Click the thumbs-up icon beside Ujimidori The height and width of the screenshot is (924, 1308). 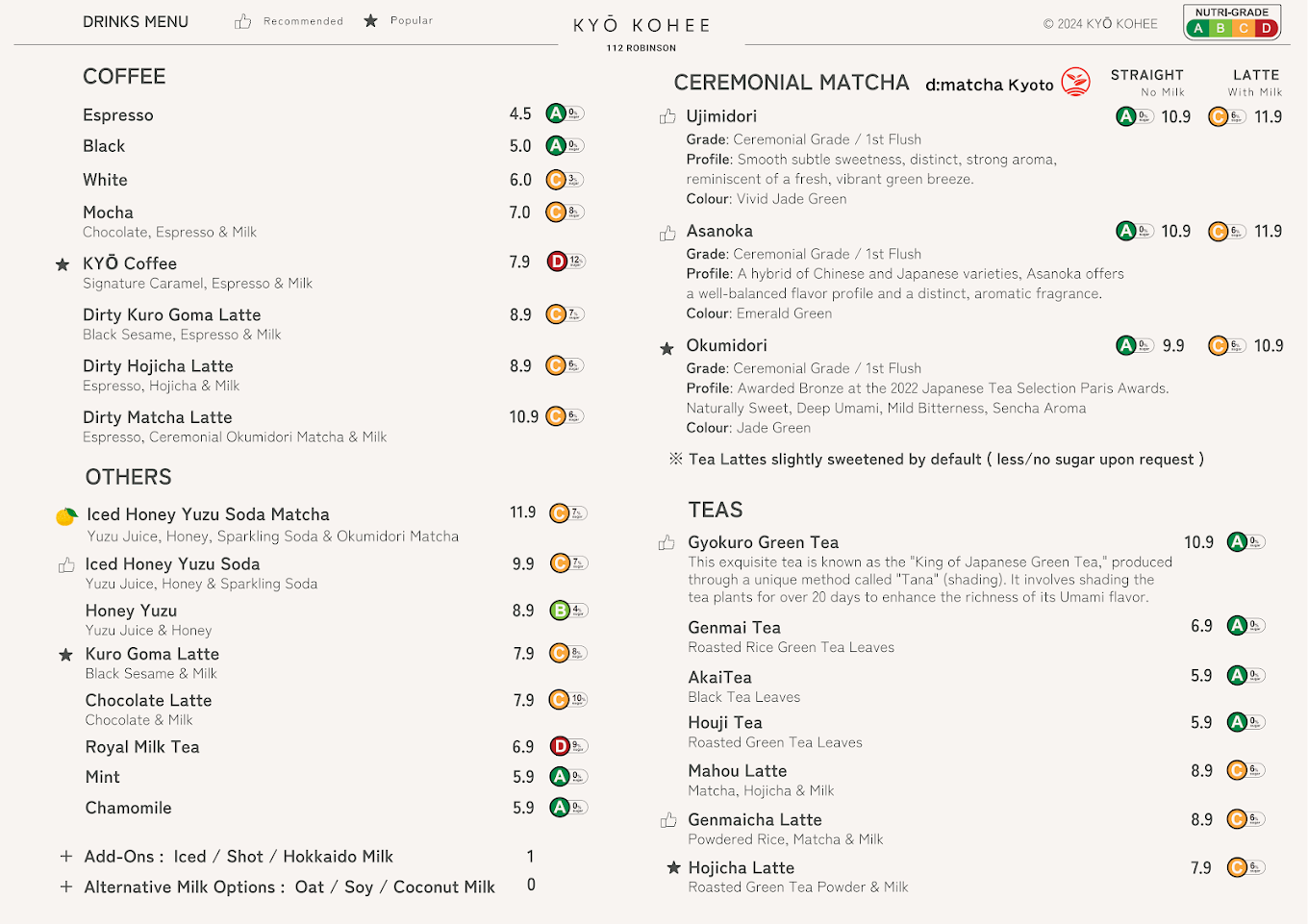(667, 116)
